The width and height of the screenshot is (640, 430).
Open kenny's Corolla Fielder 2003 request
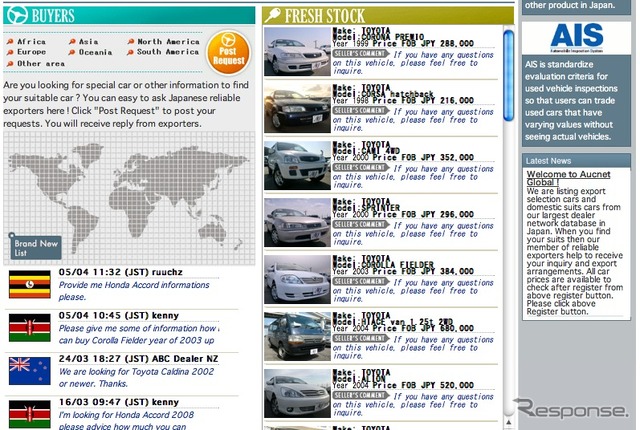coord(139,334)
